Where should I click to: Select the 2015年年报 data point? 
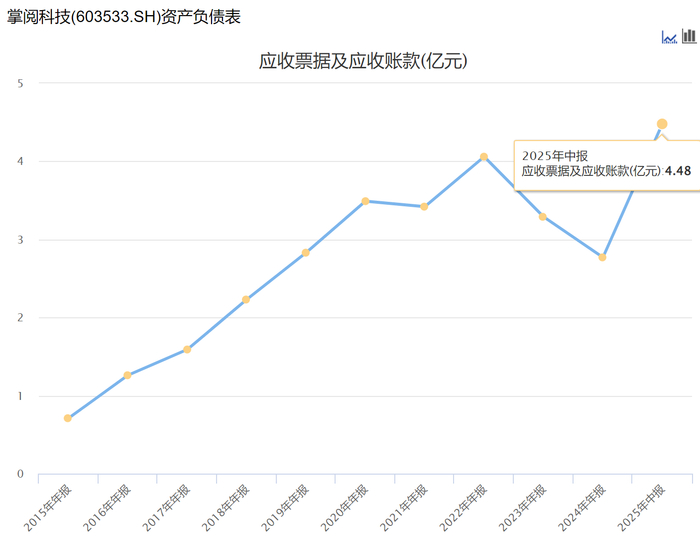click(x=68, y=418)
